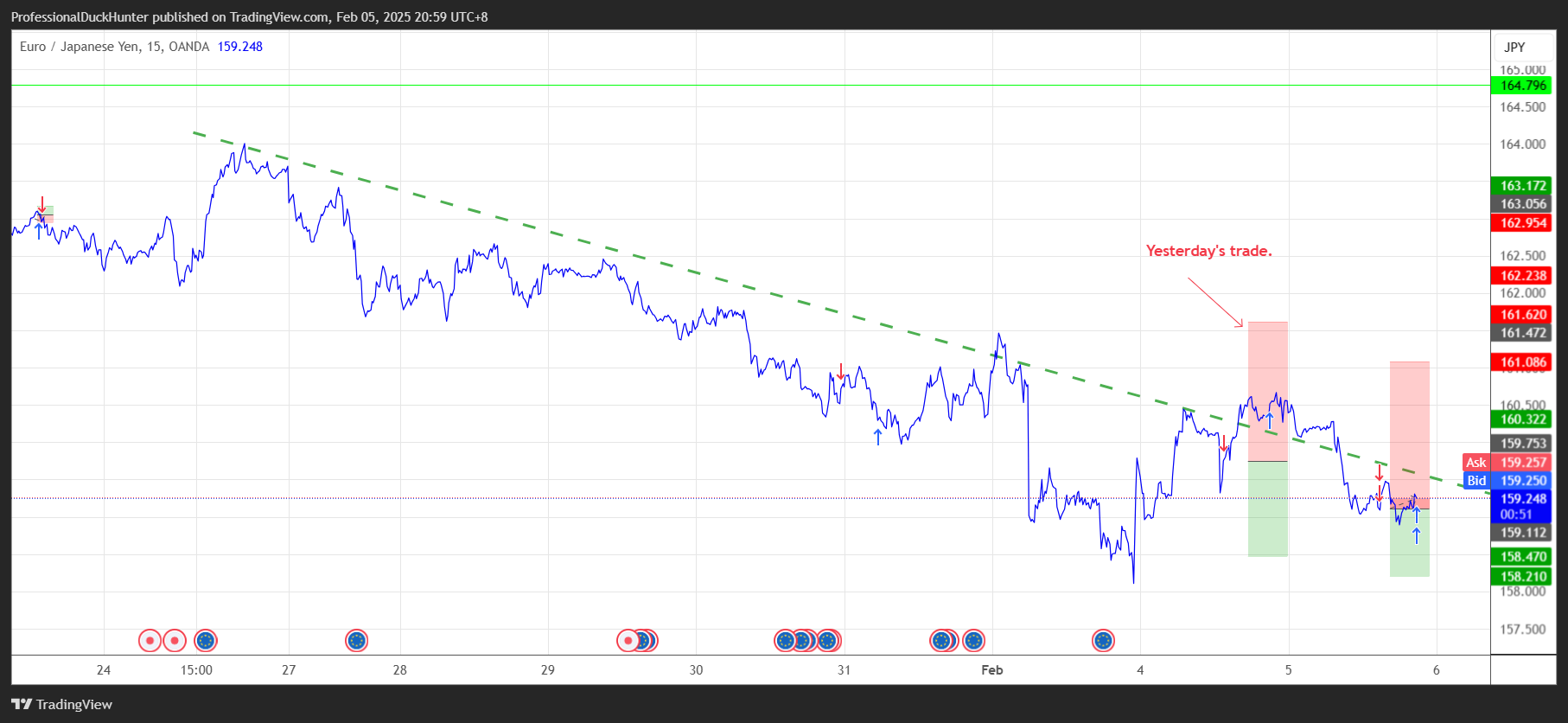Select the red sell arrow inside the 160.0 dip on Feb 4
Image resolution: width=1568 pixels, height=723 pixels.
(x=1224, y=444)
